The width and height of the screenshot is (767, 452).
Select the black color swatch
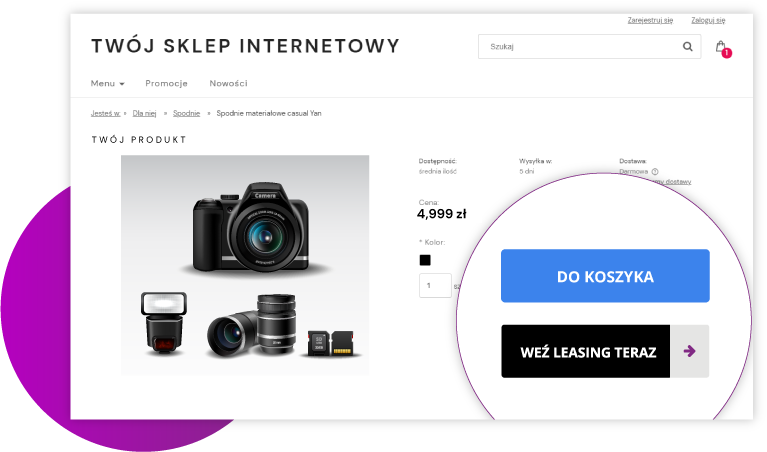(x=425, y=260)
